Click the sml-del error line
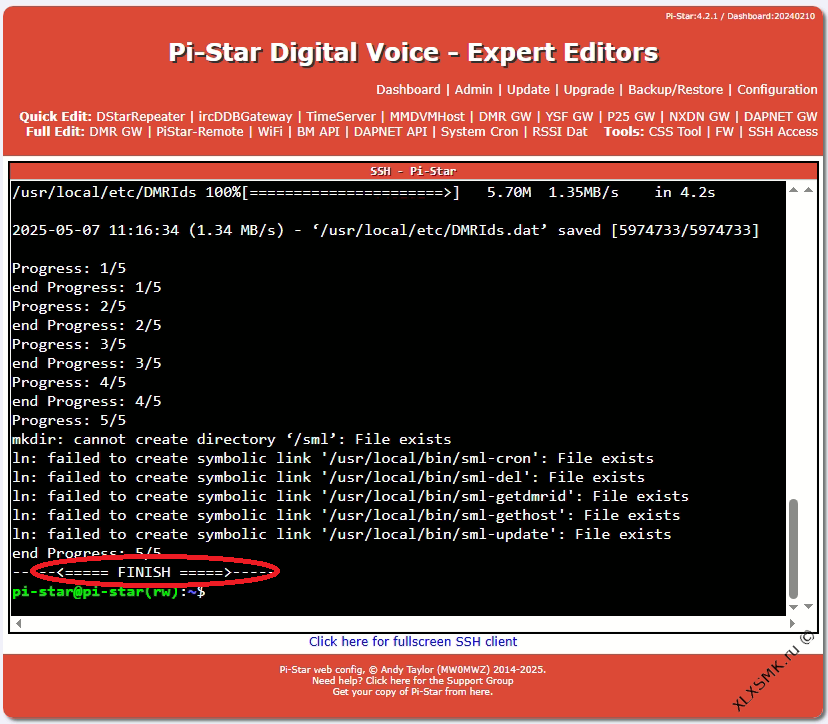Screen dimensions: 828x724 pos(328,477)
